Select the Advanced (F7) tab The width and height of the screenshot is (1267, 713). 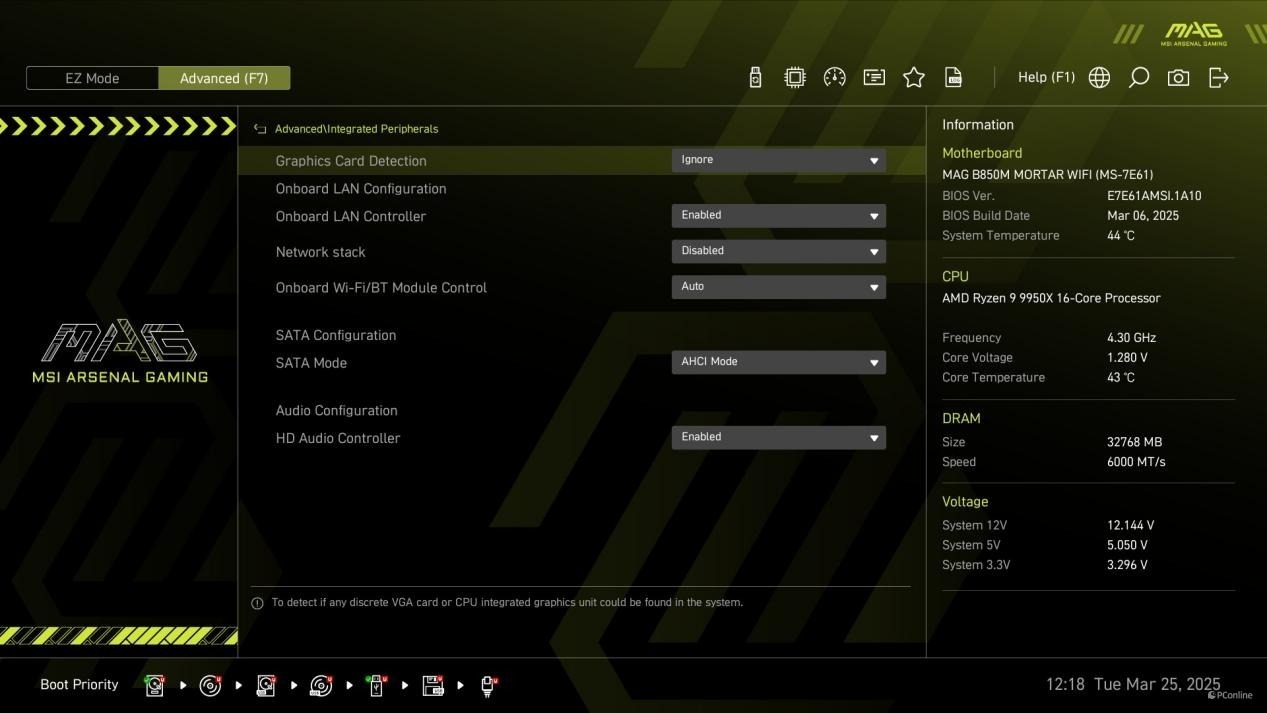(x=224, y=78)
